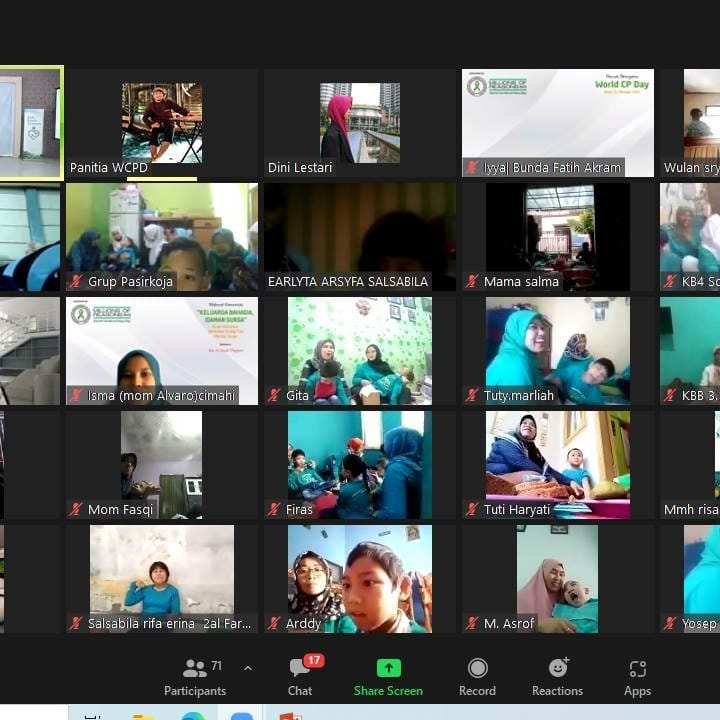Click the Panitia WCPD name label
The width and height of the screenshot is (720, 720).
coord(109,168)
